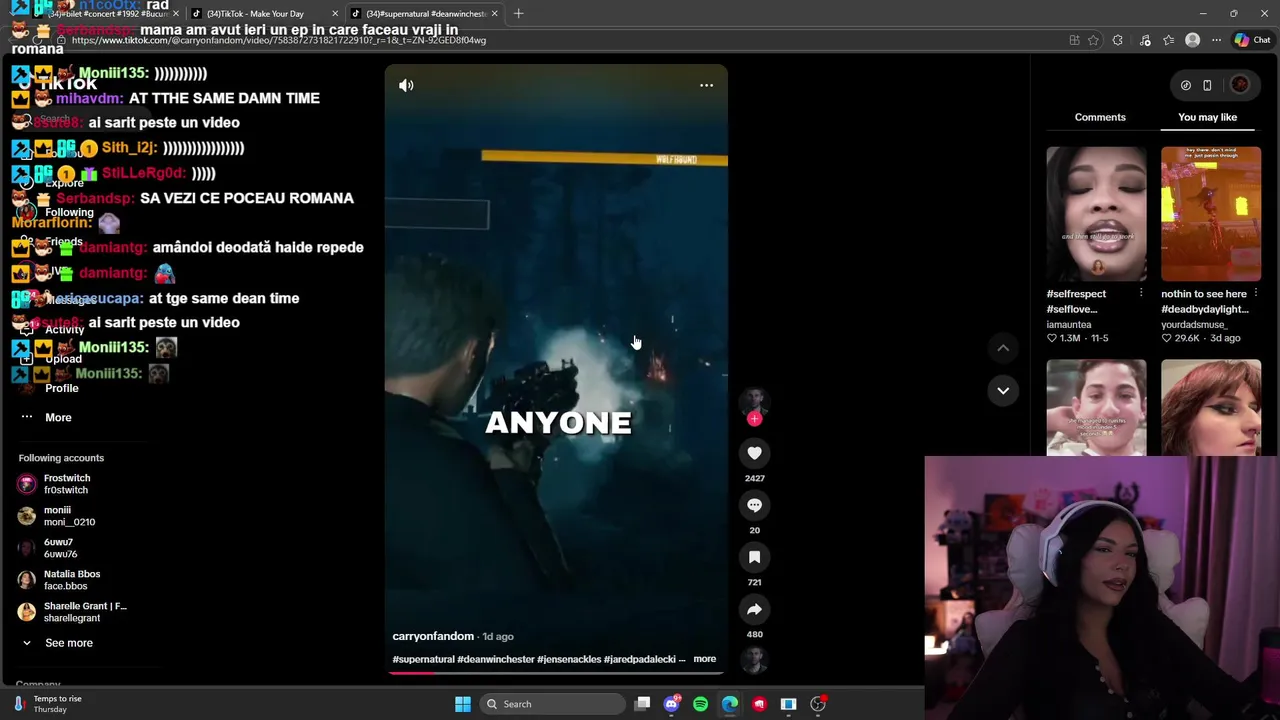
Task: Open Microsoft Edge from the taskbar
Action: pos(730,704)
